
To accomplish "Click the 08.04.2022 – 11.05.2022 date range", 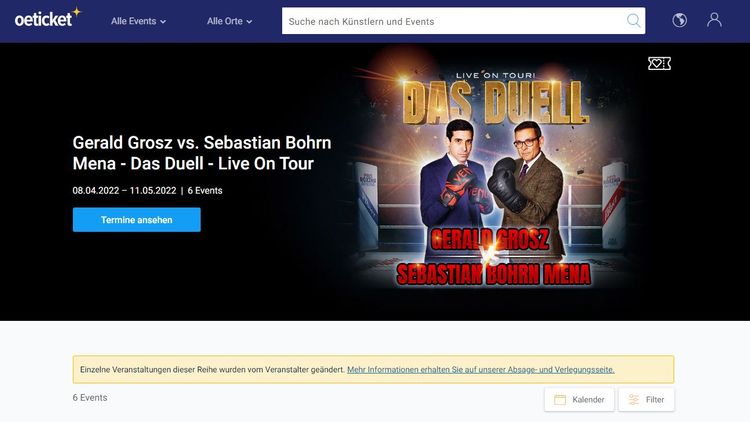I will point(124,190).
